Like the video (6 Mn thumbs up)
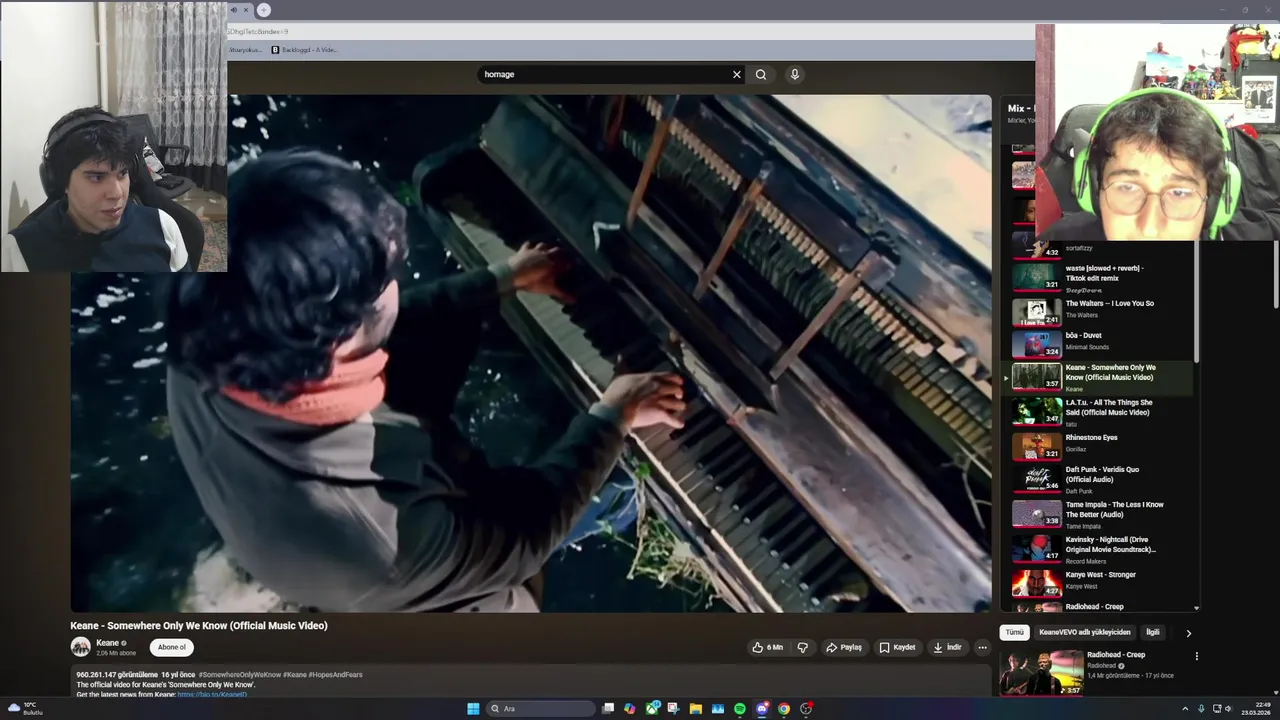 click(768, 647)
